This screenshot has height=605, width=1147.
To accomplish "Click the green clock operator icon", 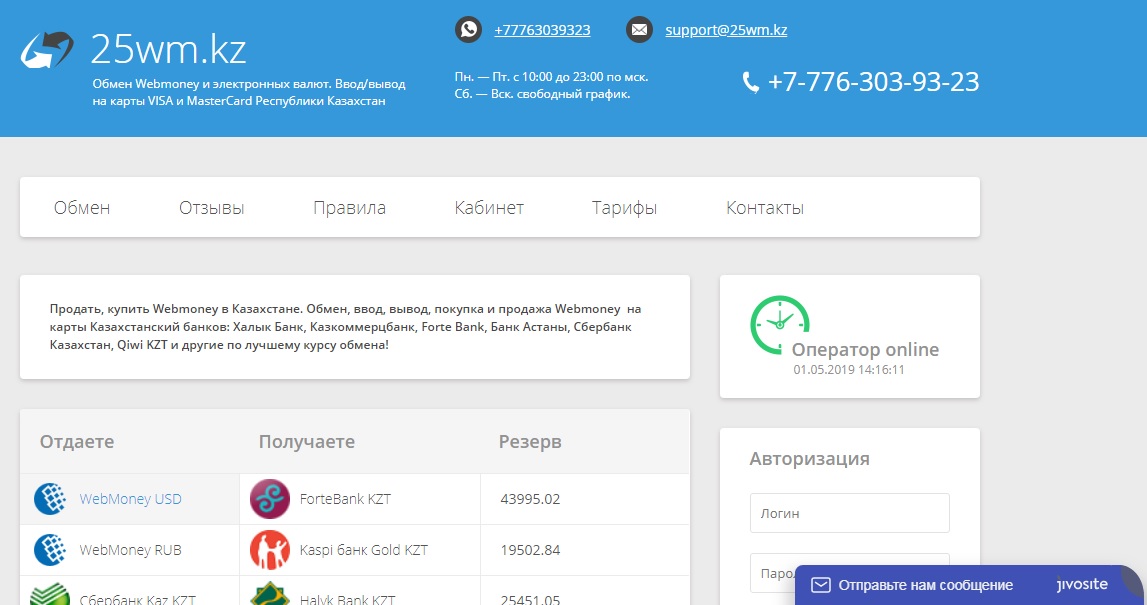I will (x=780, y=325).
